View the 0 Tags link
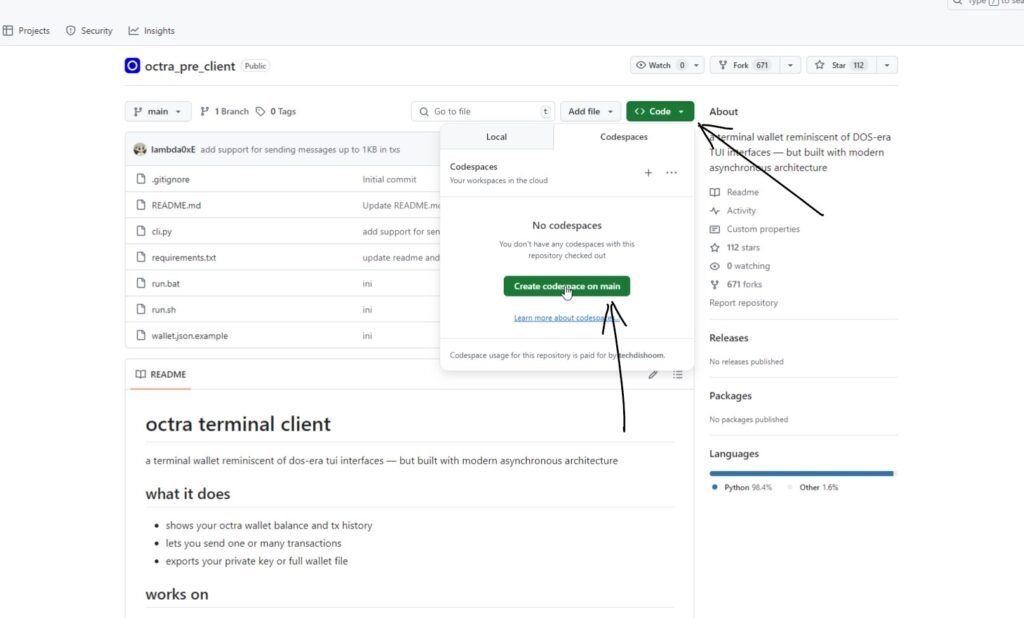This screenshot has height=618, width=1024. point(276,112)
